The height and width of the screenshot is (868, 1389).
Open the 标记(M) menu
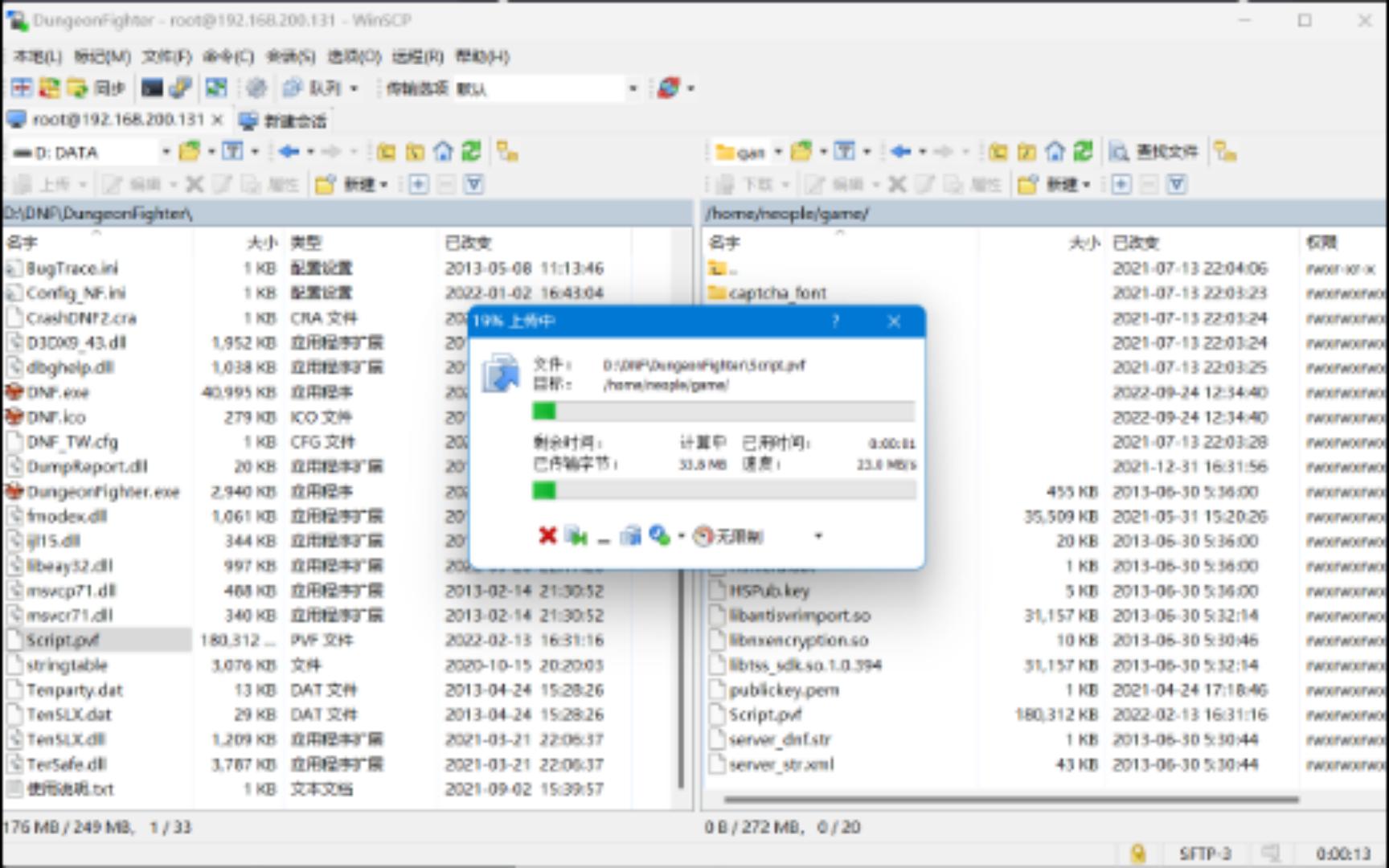coord(102,56)
